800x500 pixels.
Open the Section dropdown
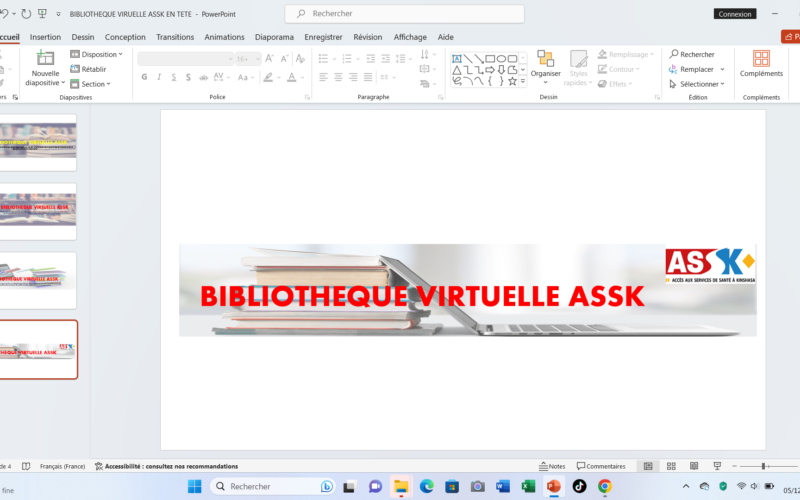tap(91, 84)
